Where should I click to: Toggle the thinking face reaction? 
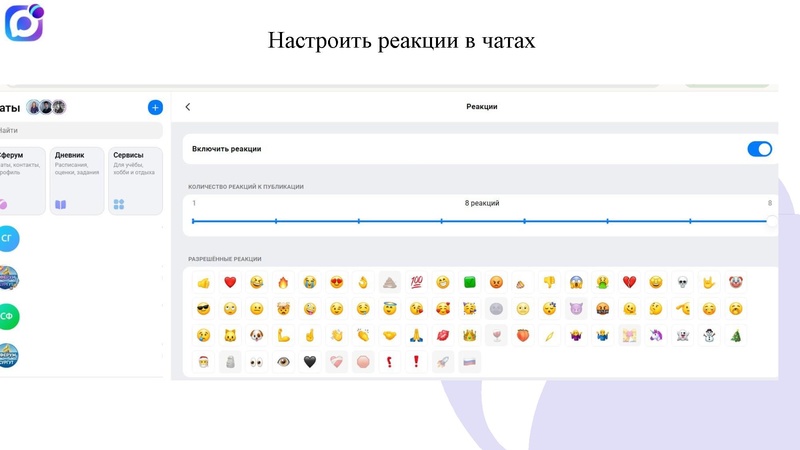656,309
